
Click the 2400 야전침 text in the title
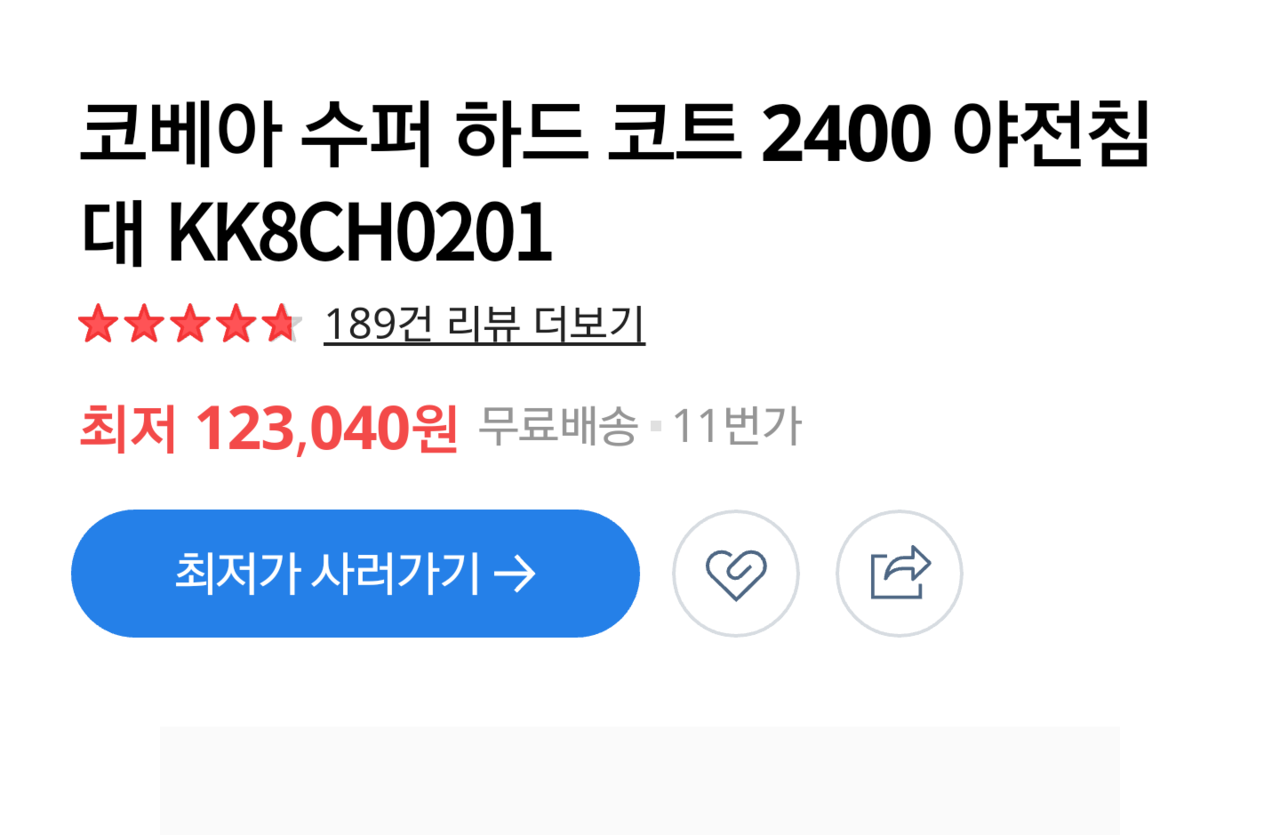coord(955,135)
